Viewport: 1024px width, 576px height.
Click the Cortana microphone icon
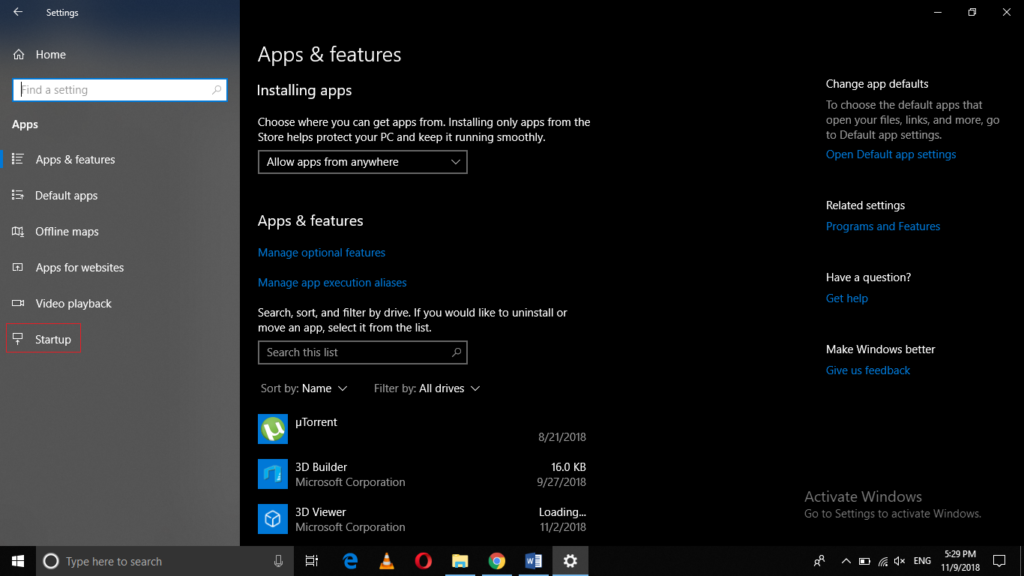278,561
